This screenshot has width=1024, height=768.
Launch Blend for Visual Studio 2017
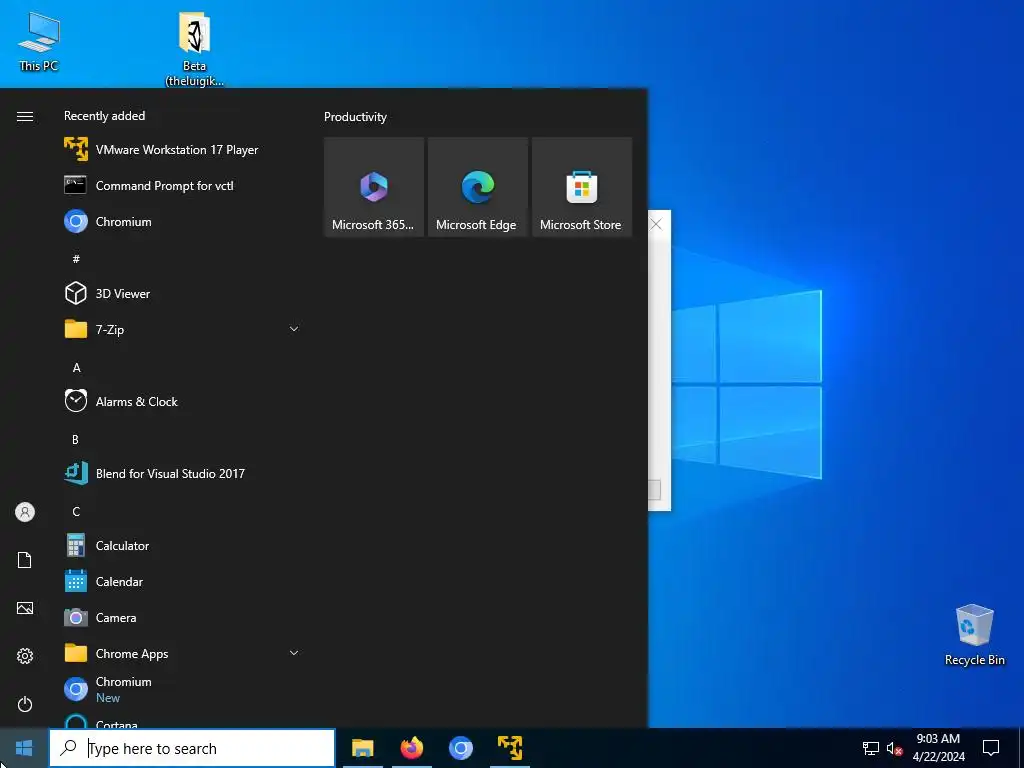point(182,473)
